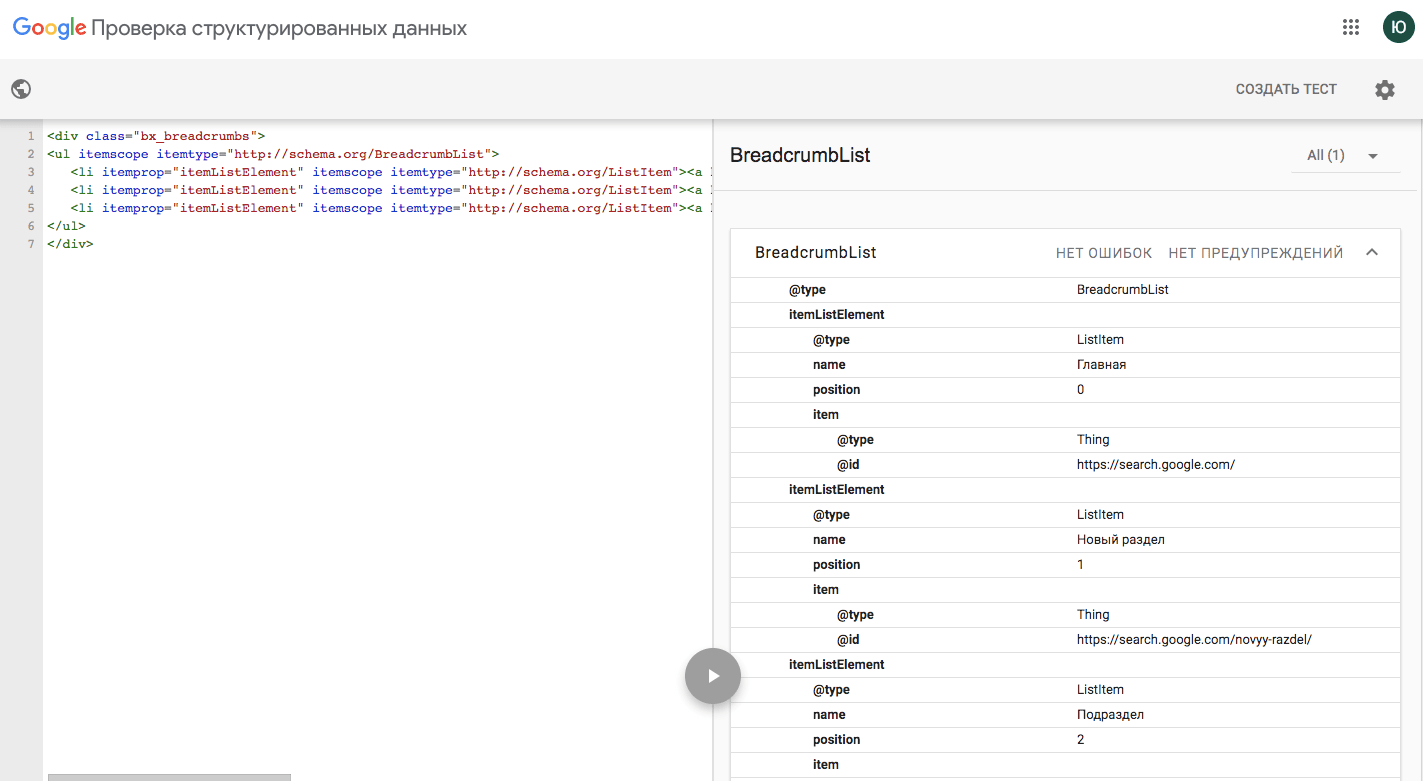Screen dimensions: 1423x781
Task: Select the value Подраздел
Action: coord(1110,714)
